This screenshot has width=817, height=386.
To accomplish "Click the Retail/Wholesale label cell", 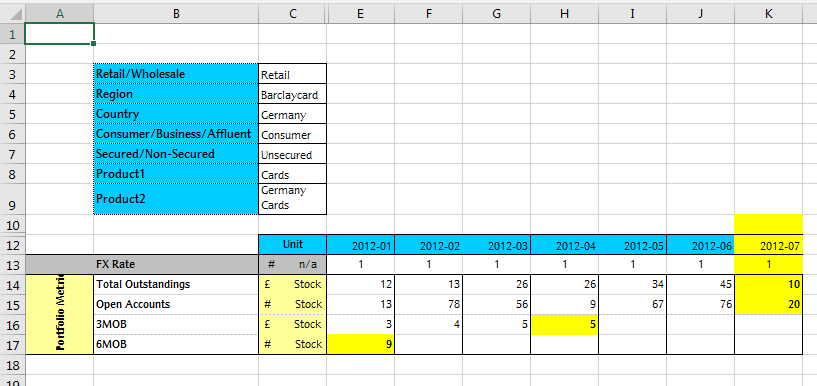I will pyautogui.click(x=176, y=74).
